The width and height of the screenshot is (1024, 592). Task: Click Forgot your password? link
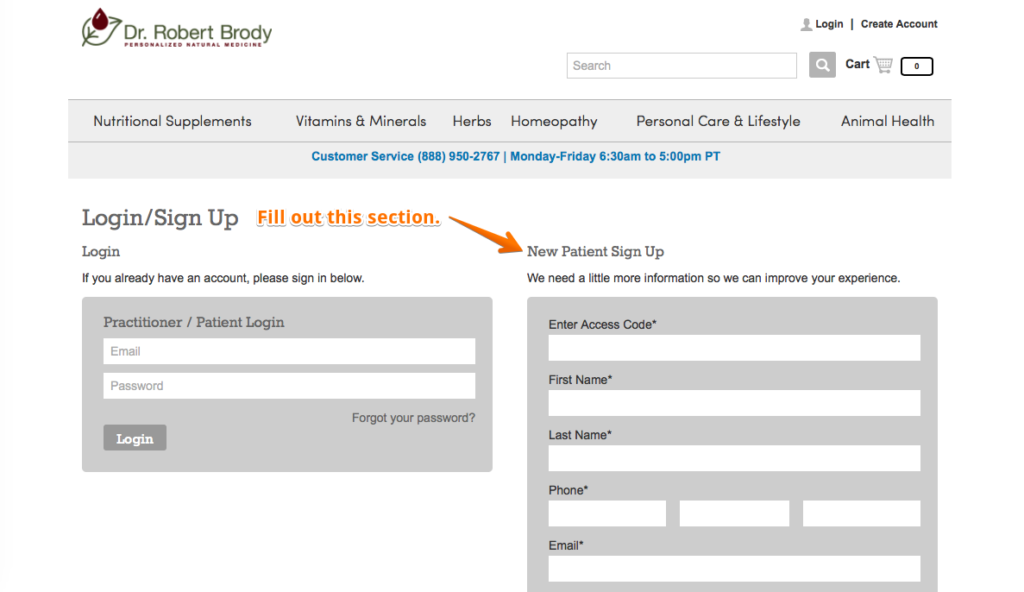[x=413, y=418]
